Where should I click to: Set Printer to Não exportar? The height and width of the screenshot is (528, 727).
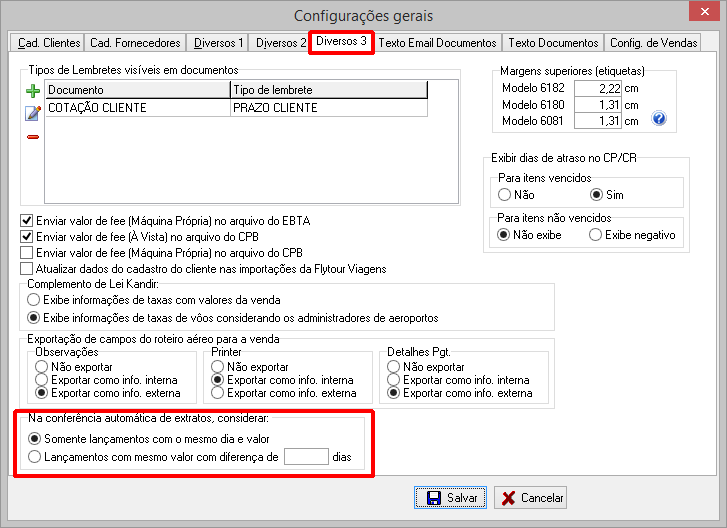tap(217, 367)
